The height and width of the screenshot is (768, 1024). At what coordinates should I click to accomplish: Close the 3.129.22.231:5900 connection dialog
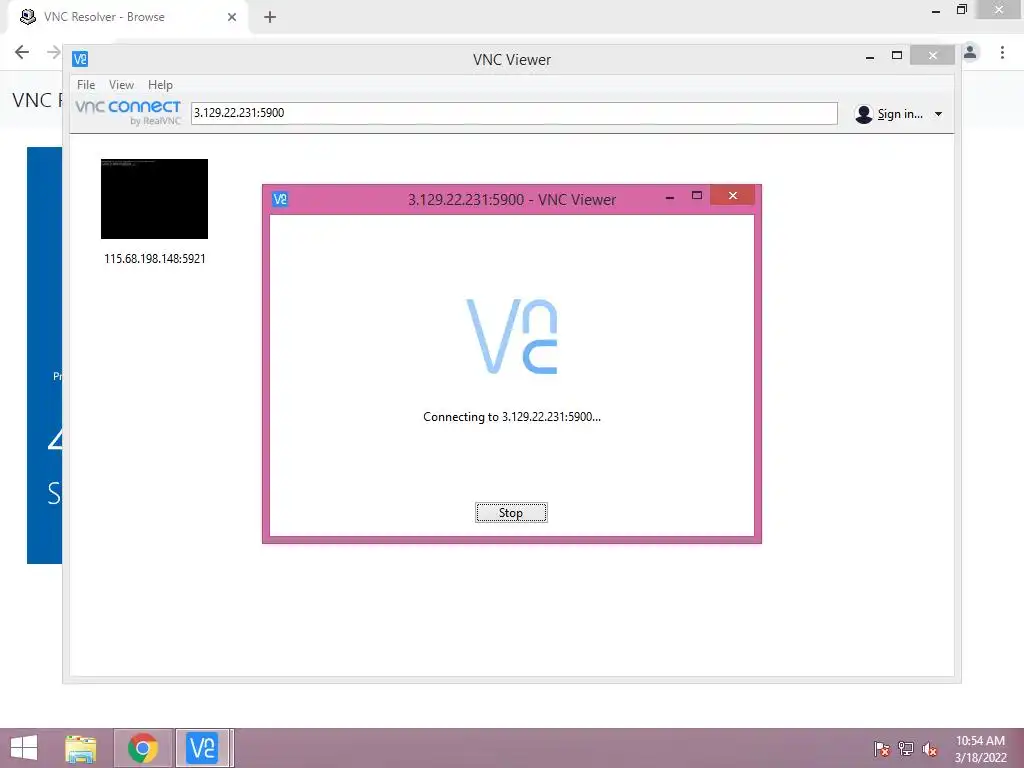pos(733,195)
